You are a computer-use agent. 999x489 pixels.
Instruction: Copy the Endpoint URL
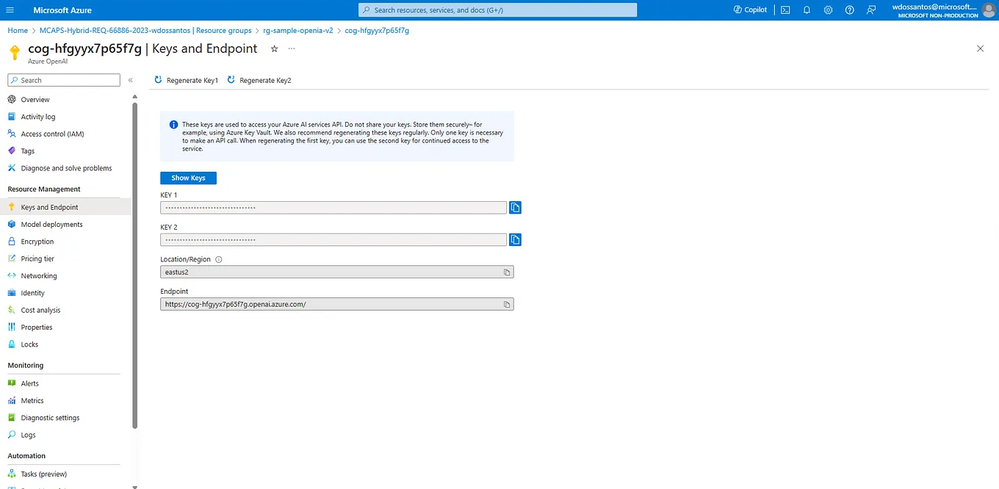pyautogui.click(x=507, y=304)
